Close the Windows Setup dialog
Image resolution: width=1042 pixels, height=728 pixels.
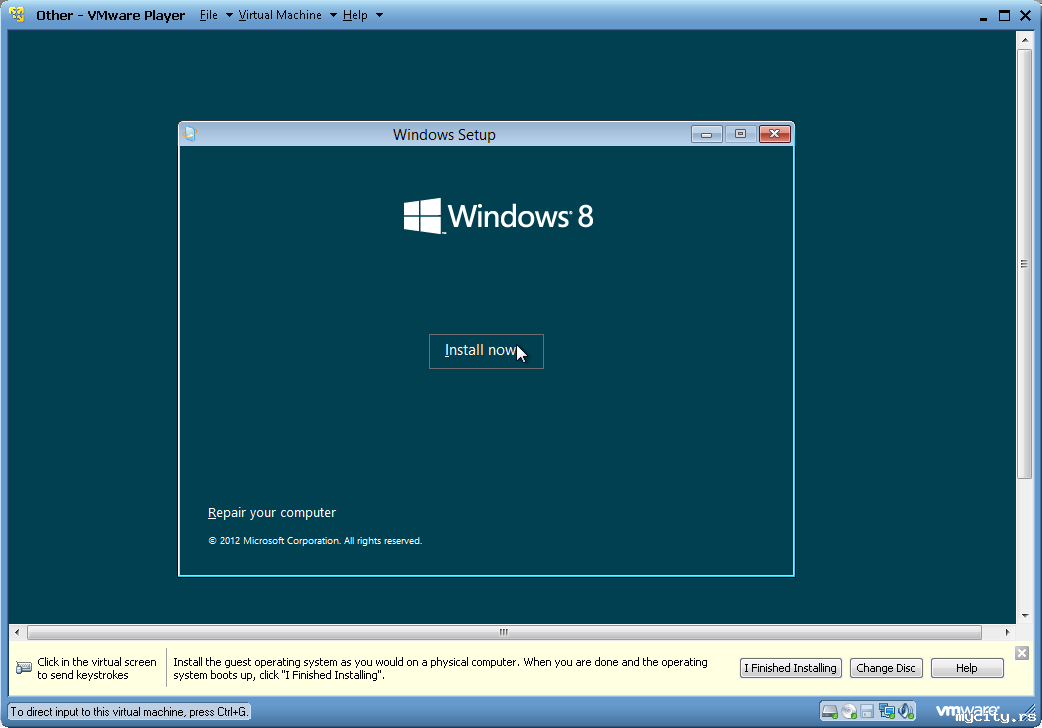(x=775, y=134)
